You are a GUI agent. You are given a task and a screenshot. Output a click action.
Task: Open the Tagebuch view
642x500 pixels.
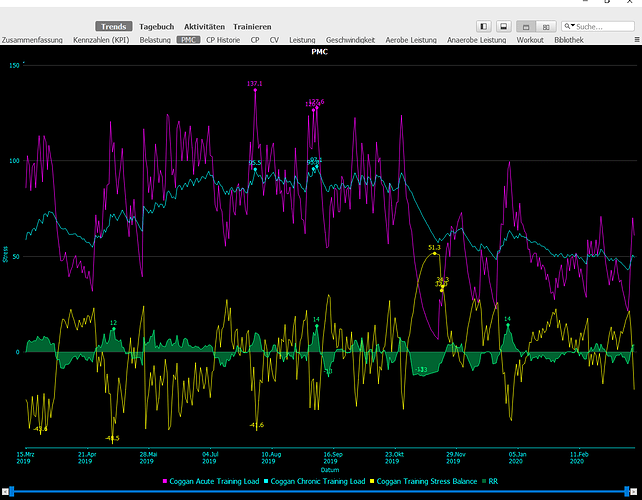(156, 27)
